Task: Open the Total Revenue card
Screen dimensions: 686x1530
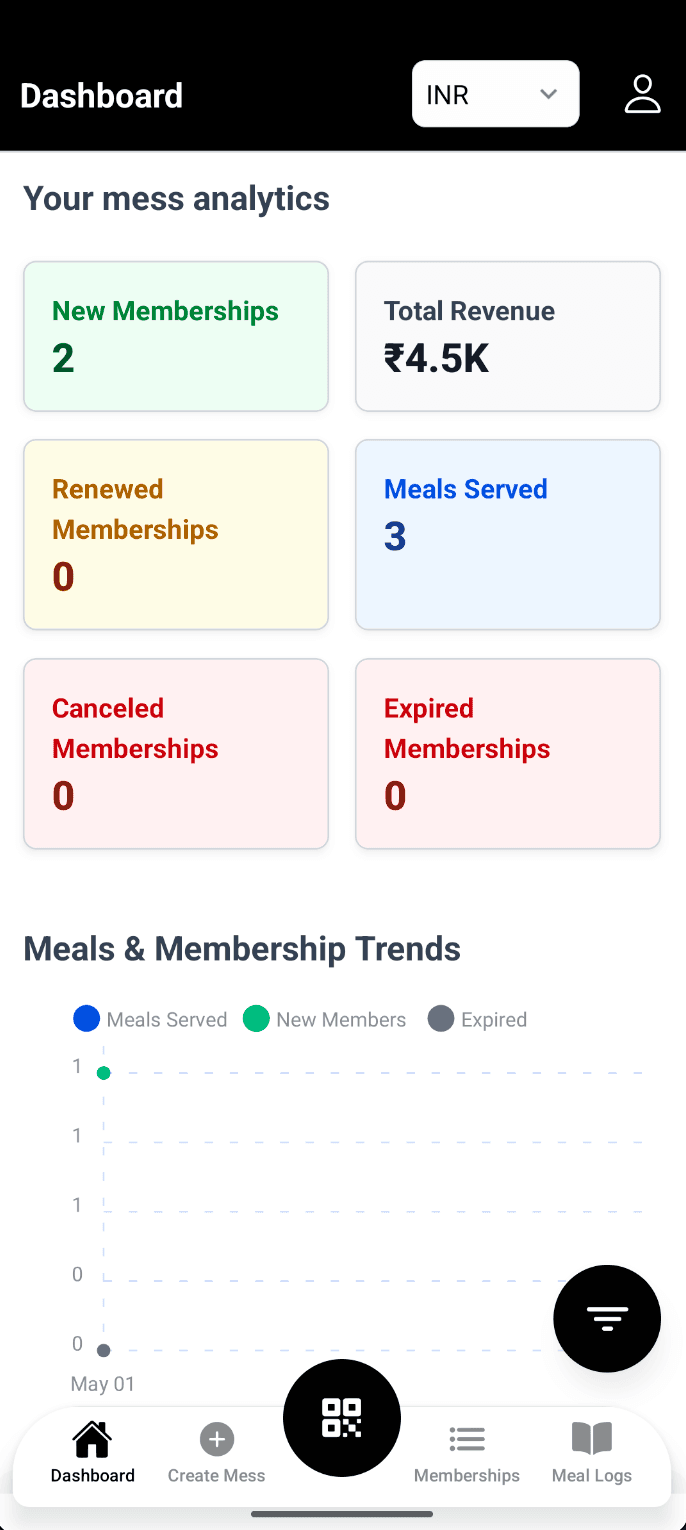Action: [508, 336]
